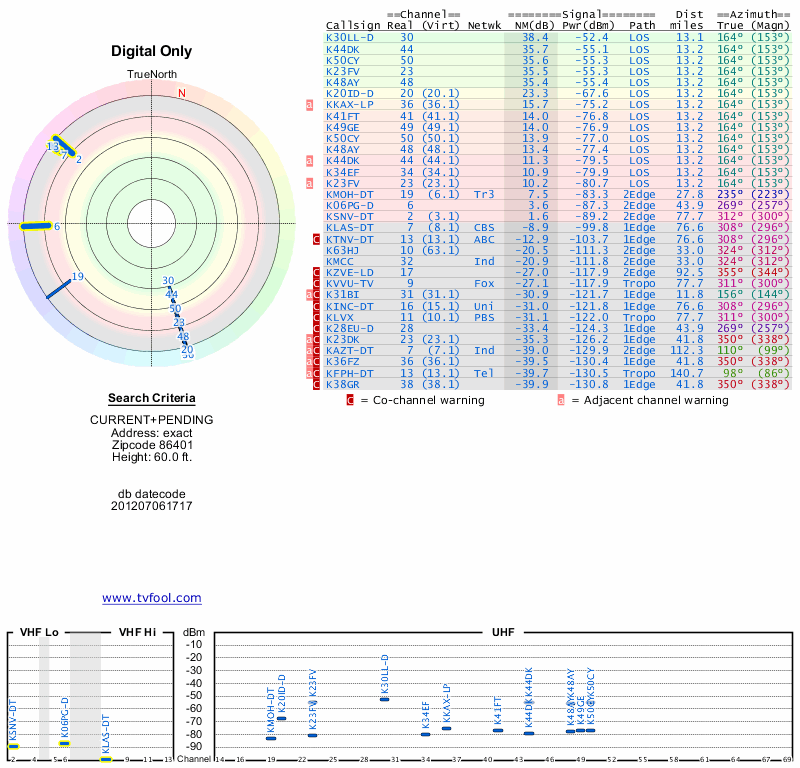Image resolution: width=800 pixels, height=768 pixels.
Task: Select channel 6 marker on the radar plot
Action: coord(57,227)
